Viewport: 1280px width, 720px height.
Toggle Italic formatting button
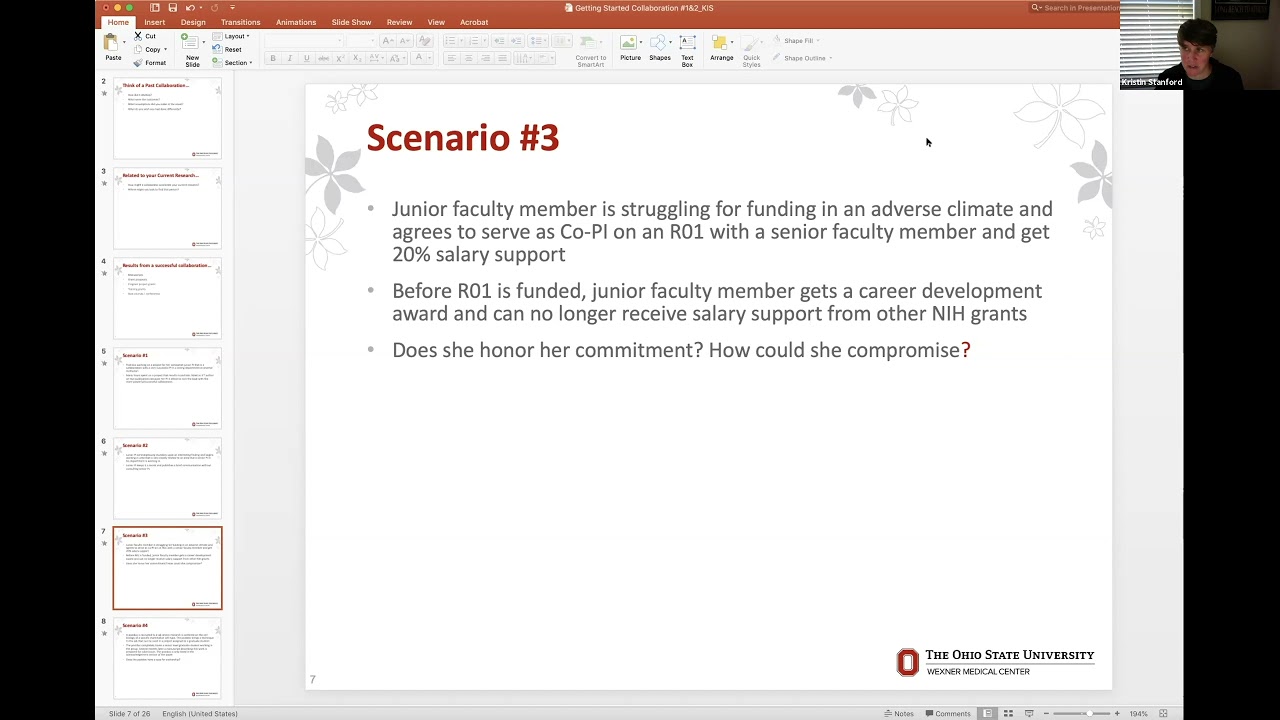click(289, 58)
